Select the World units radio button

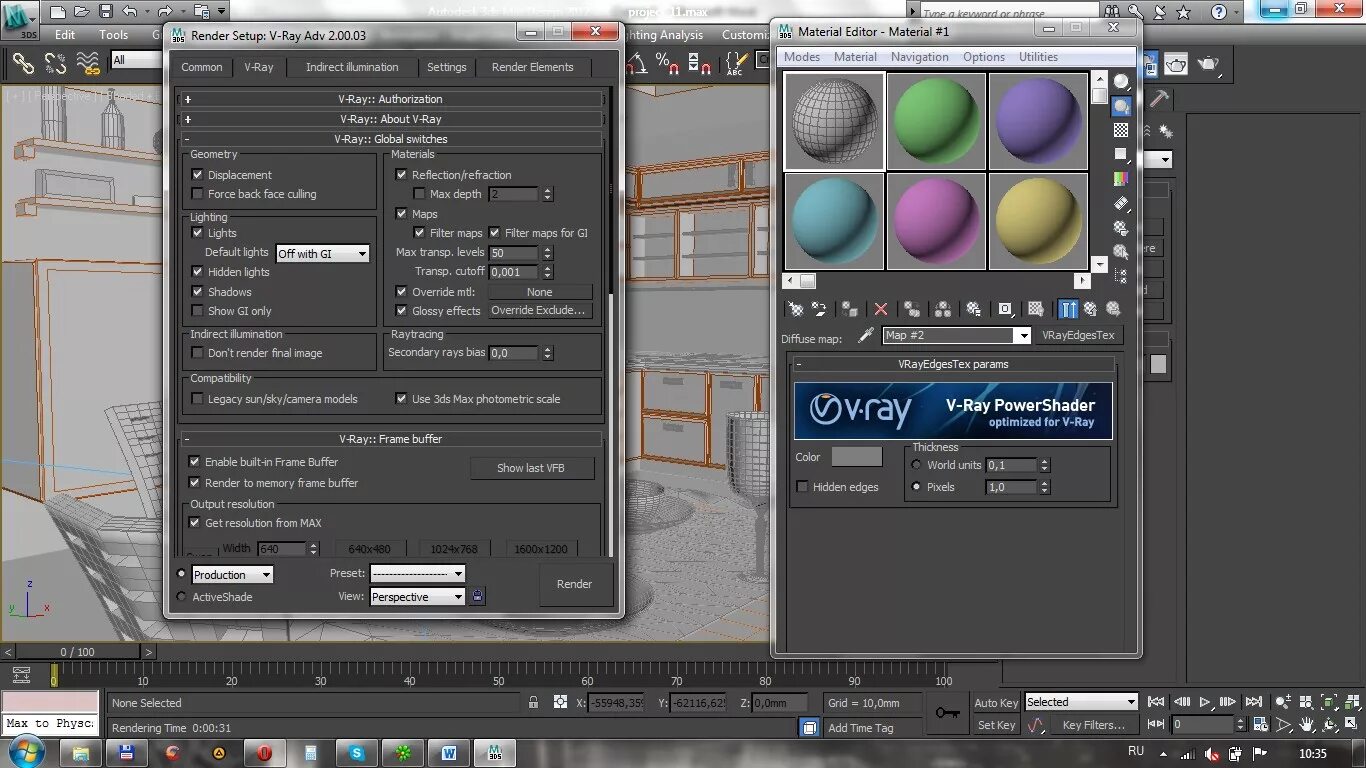click(916, 465)
